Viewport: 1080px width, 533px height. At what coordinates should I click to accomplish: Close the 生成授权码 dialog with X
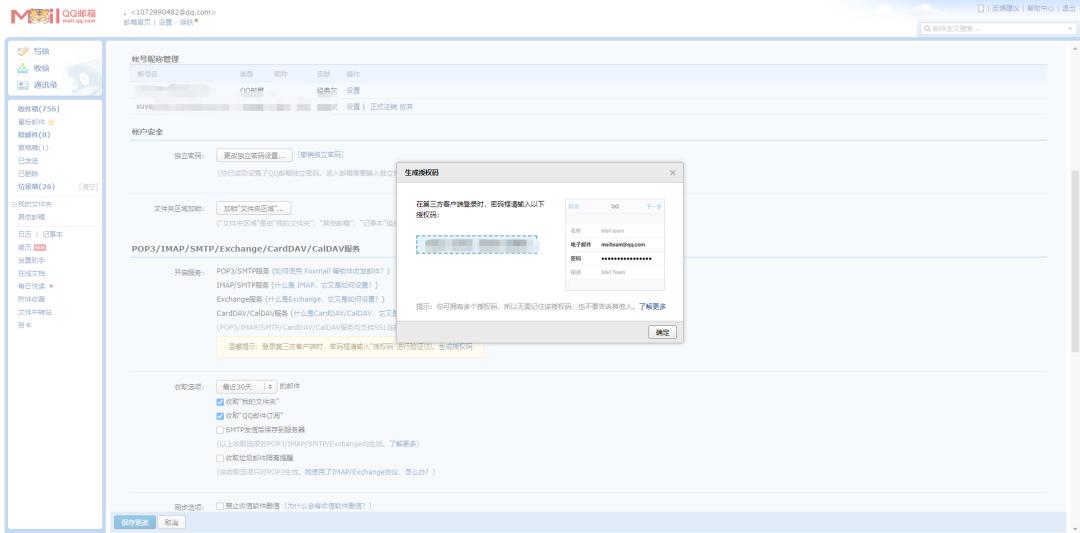[x=672, y=173]
